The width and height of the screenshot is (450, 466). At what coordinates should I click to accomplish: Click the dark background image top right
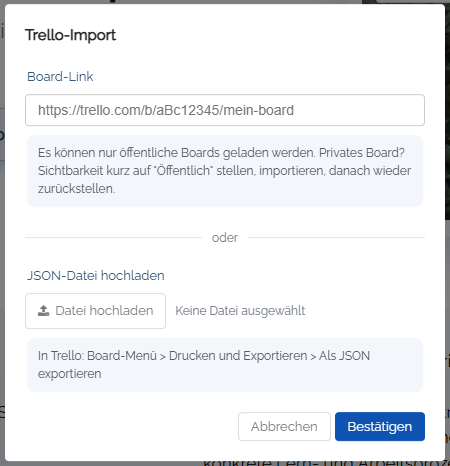448,110
